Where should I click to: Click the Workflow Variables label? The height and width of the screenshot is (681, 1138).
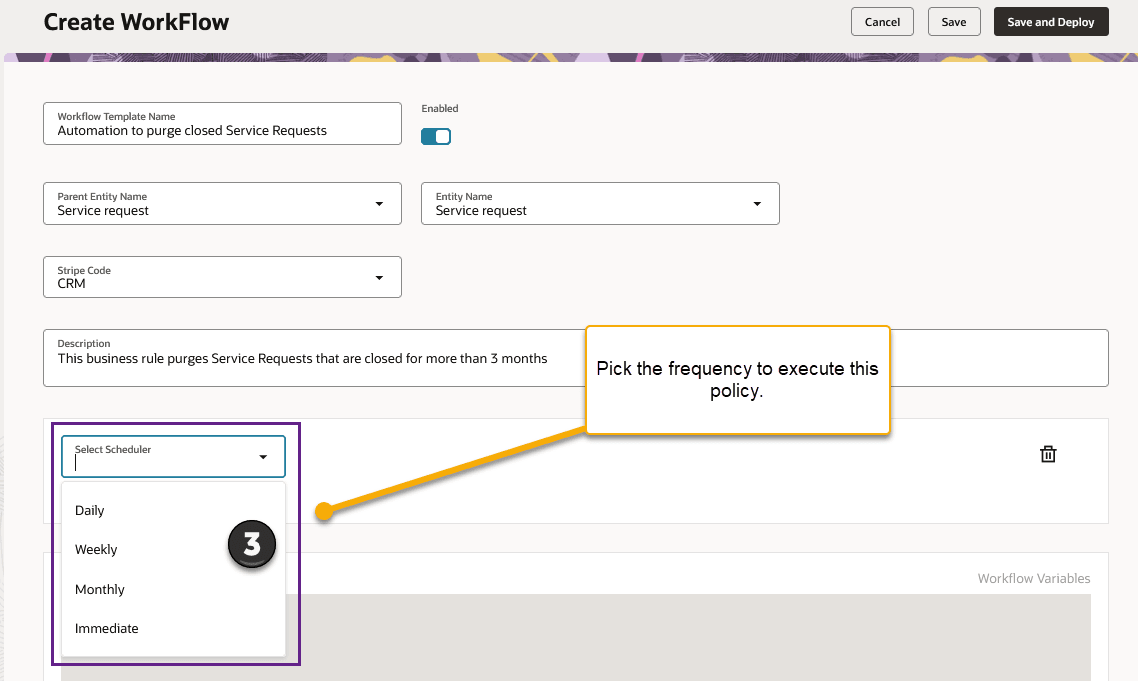[x=1034, y=578]
